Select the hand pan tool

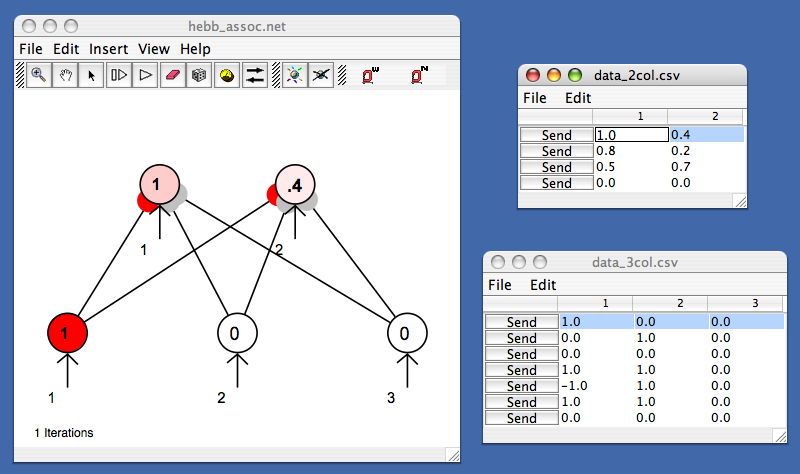pos(66,75)
